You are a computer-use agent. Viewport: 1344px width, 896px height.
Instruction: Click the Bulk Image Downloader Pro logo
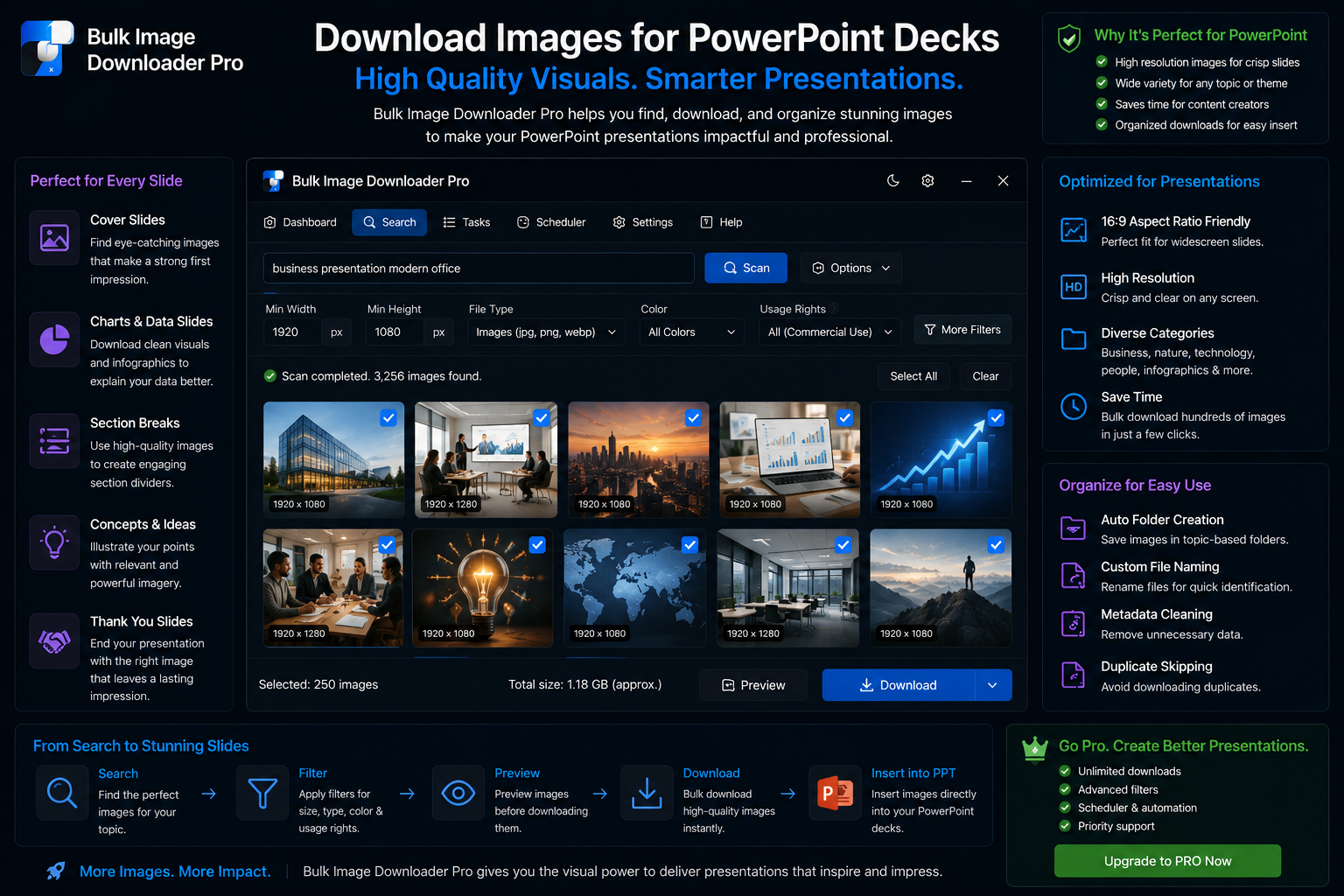pyautogui.click(x=47, y=48)
